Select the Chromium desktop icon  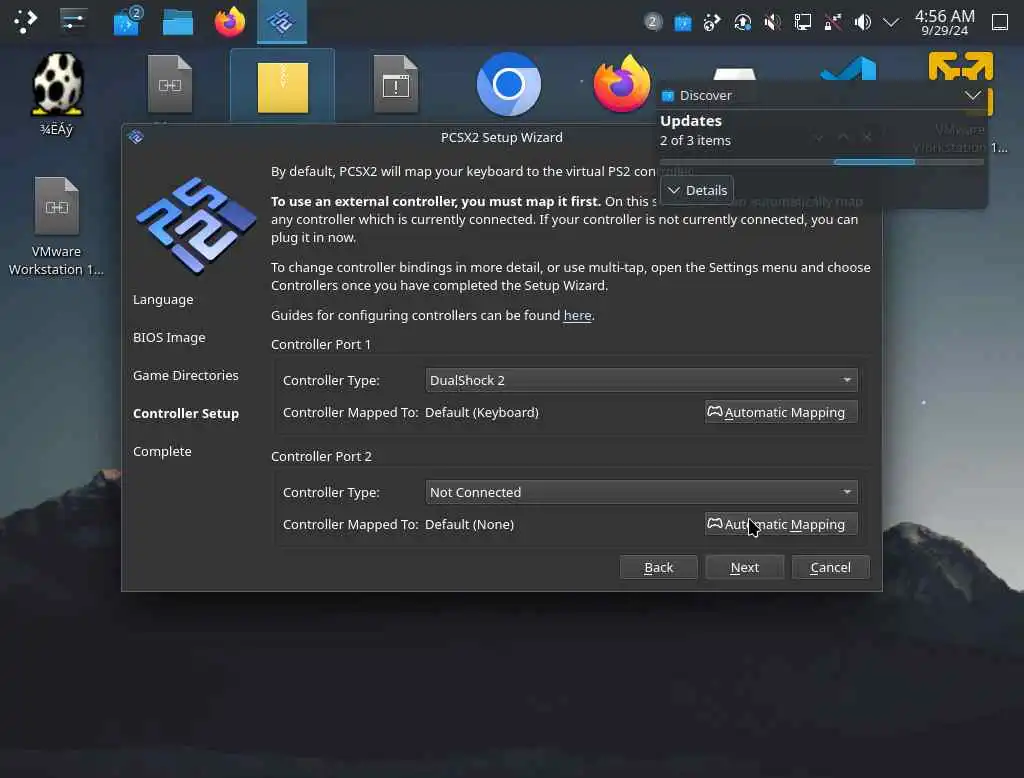(x=508, y=84)
